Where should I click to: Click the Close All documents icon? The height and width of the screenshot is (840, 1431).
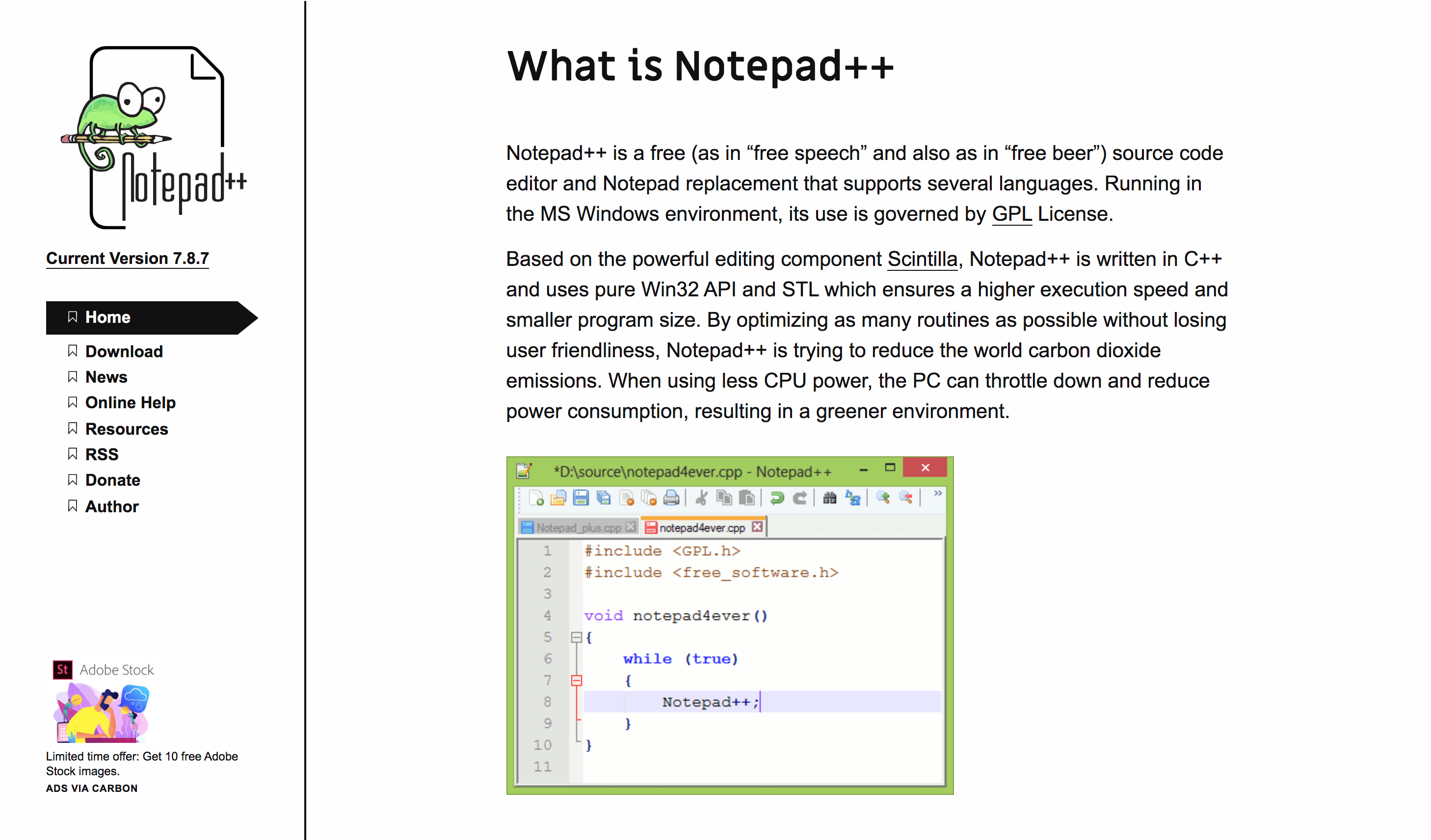[x=648, y=498]
